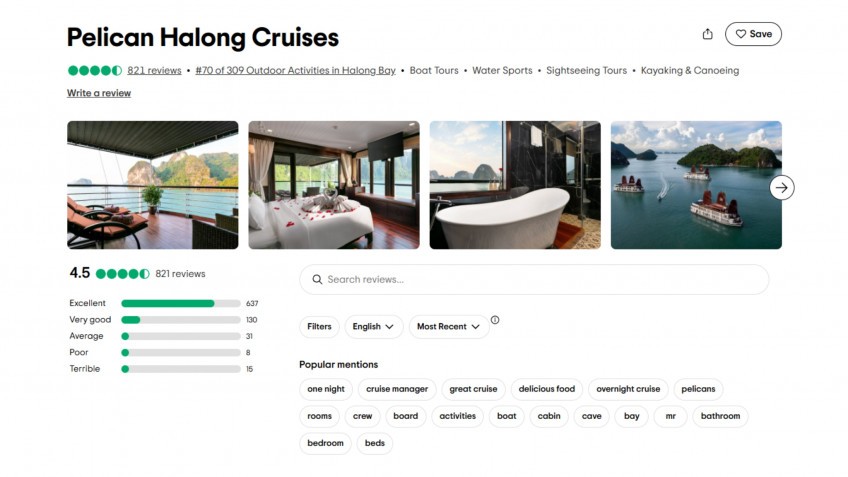Open the bathtub photo thumbnail
This screenshot has height=477, width=848.
click(x=515, y=185)
